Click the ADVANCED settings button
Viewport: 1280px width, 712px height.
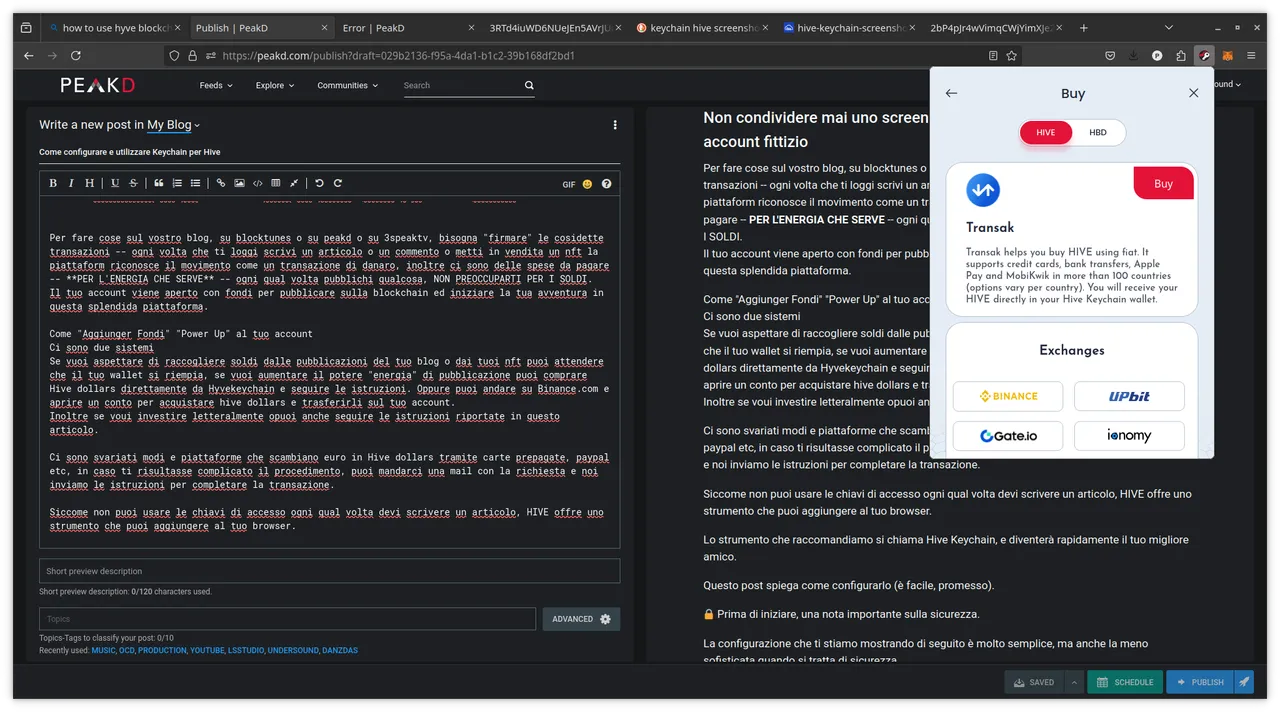tap(581, 619)
